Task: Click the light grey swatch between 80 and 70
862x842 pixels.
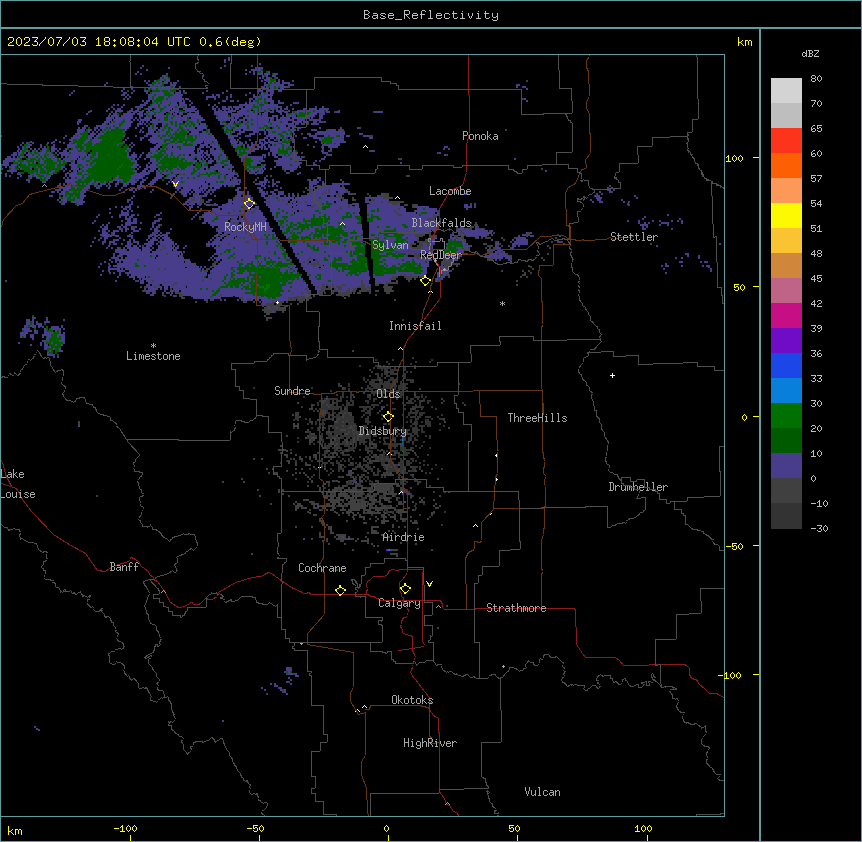Action: tap(786, 91)
